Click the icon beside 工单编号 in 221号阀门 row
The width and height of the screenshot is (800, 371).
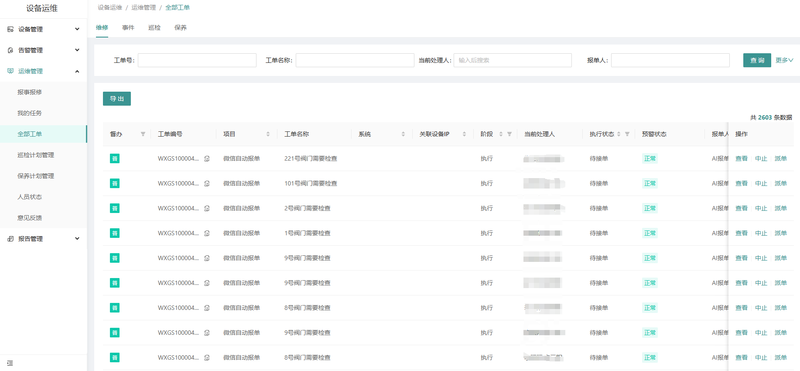[207, 159]
